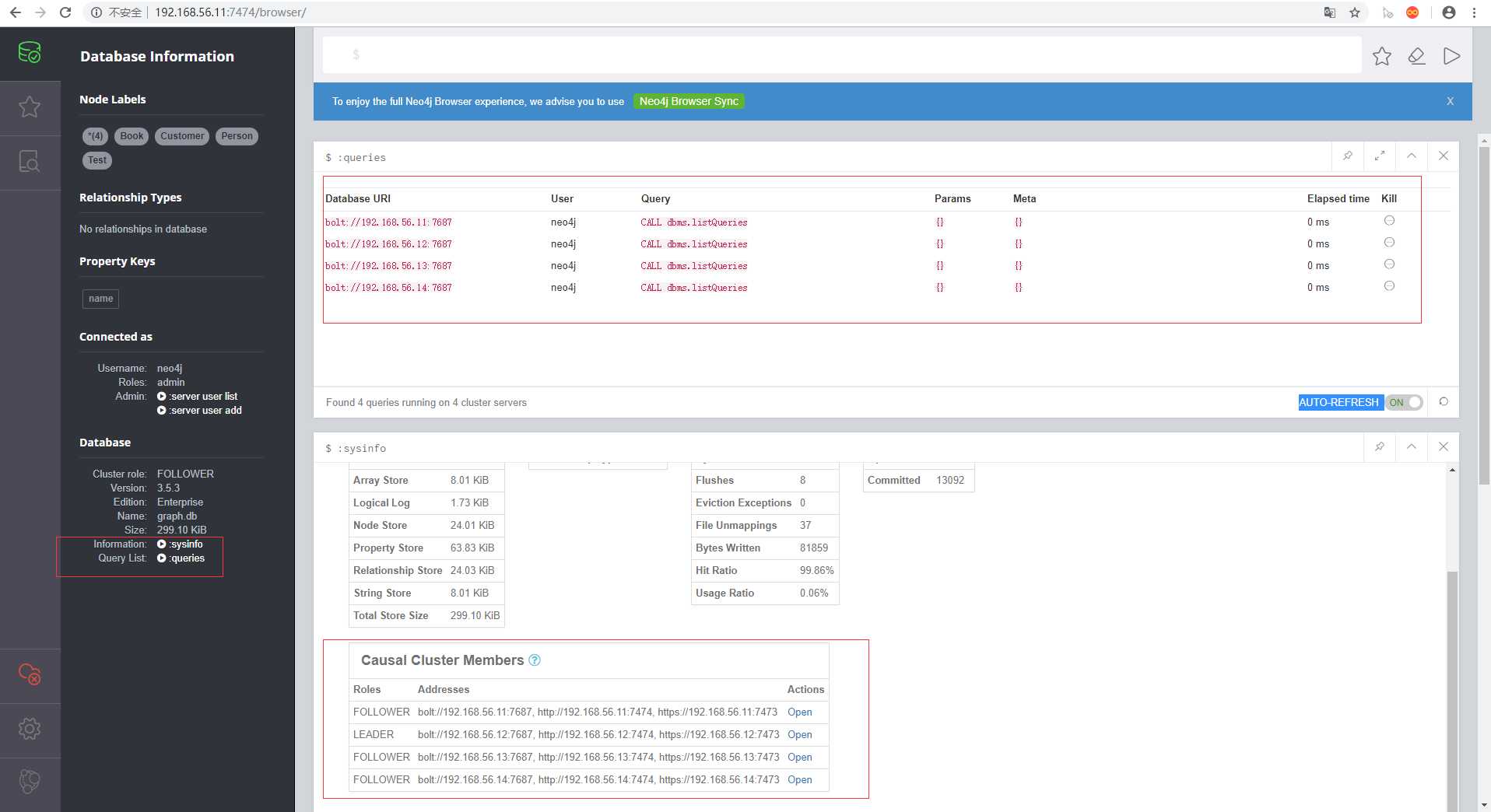Open the FOLLOWER member 192.168.56.13
The image size is (1491, 812).
pos(799,758)
